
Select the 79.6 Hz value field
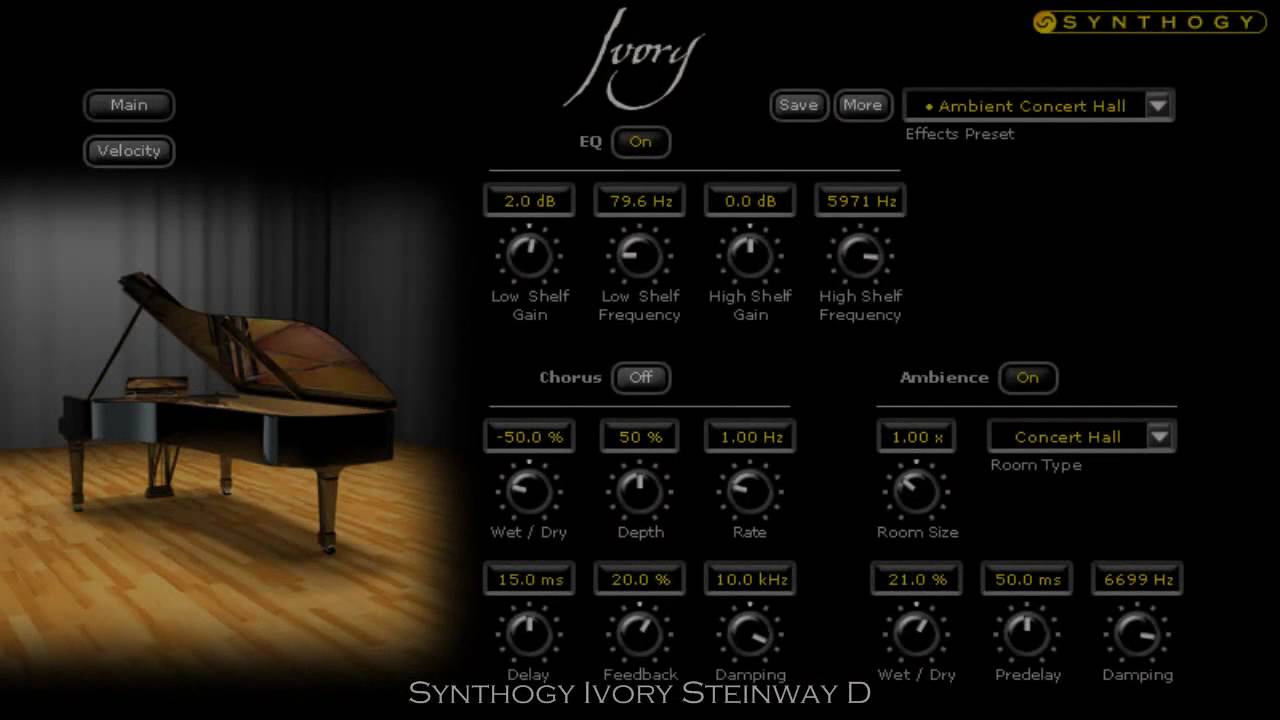click(640, 200)
